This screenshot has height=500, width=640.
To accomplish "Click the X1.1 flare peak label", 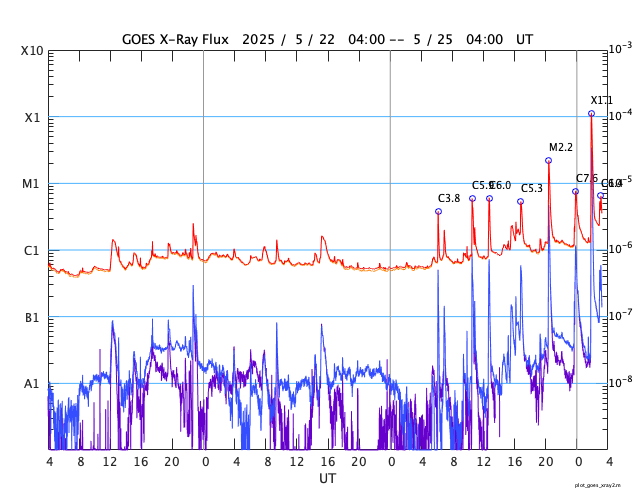I will 601,100.
